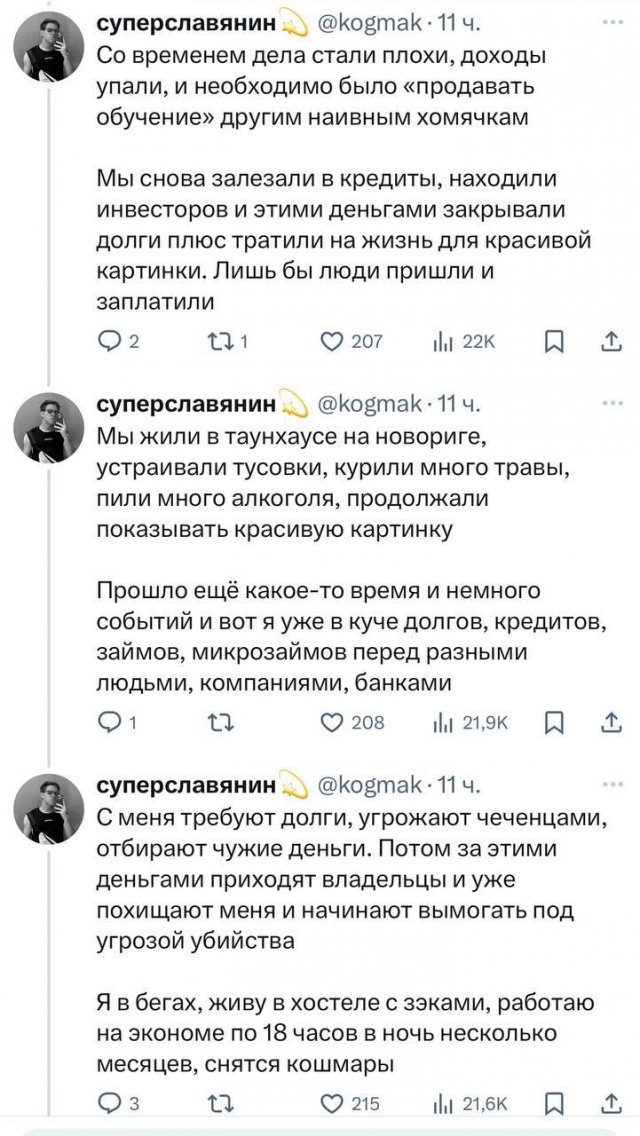Like the tweet with 208 likes
640x1136 pixels.
[x=333, y=723]
